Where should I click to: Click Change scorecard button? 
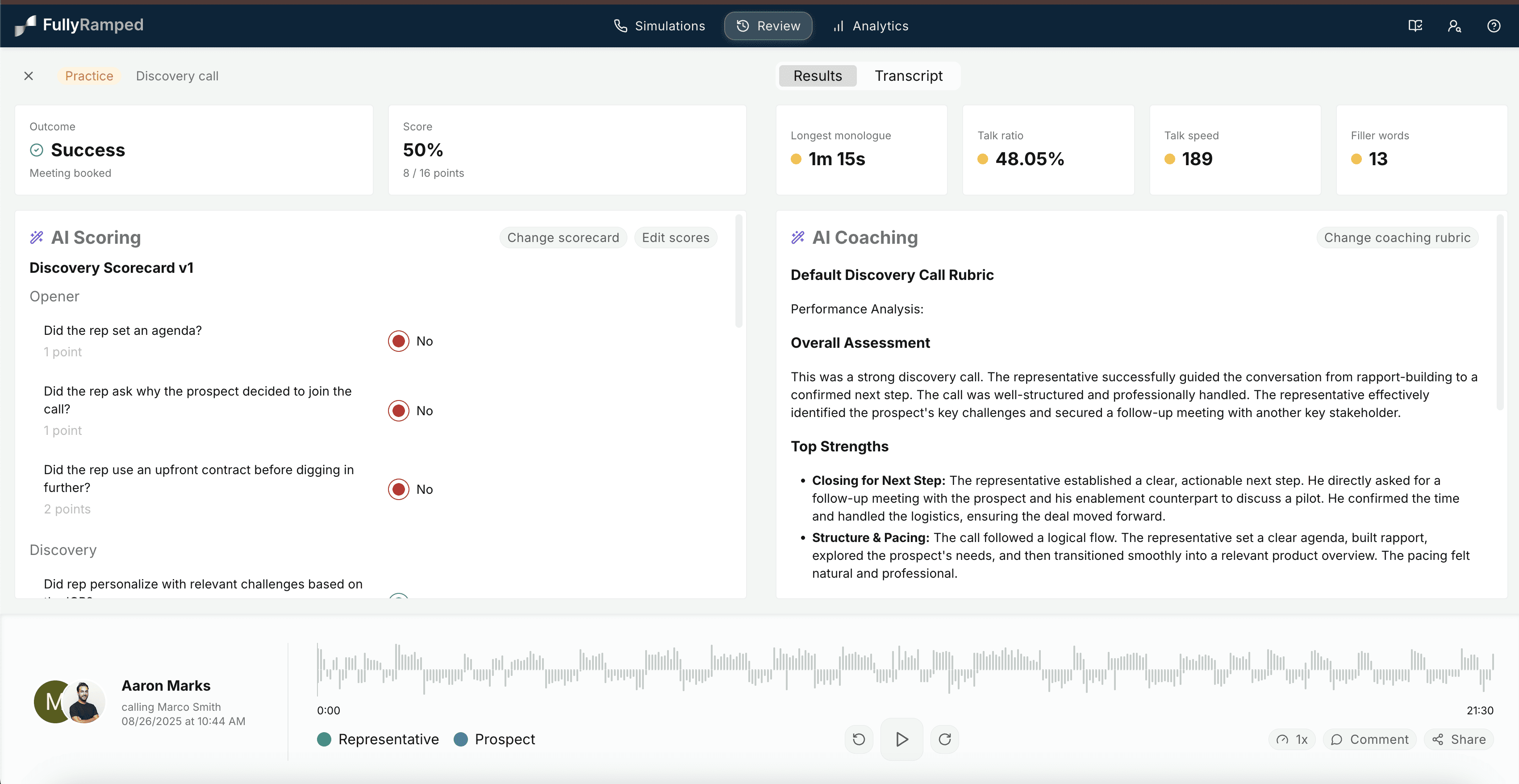563,238
